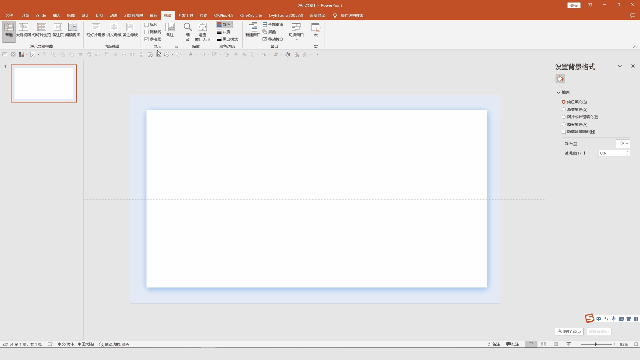Click the spell check icon in the status bar
The height and width of the screenshot is (360, 640).
pos(50,344)
